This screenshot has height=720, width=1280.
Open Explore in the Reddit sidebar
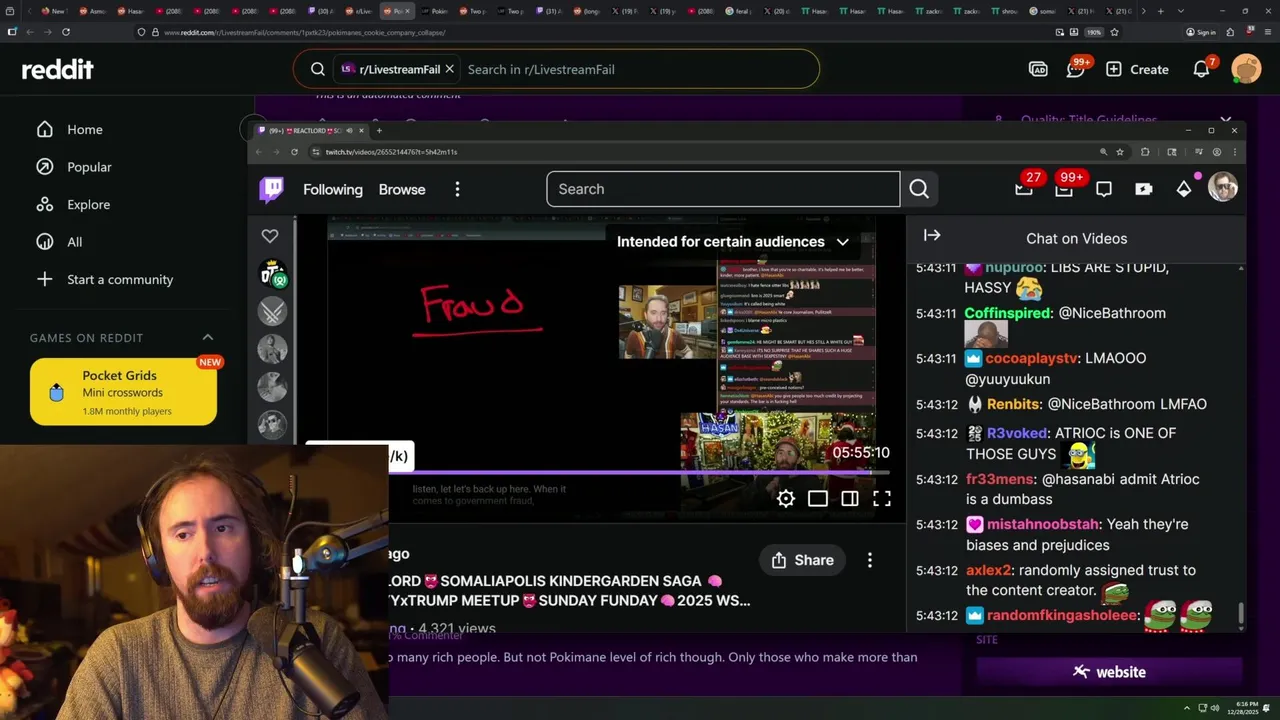click(73, 204)
